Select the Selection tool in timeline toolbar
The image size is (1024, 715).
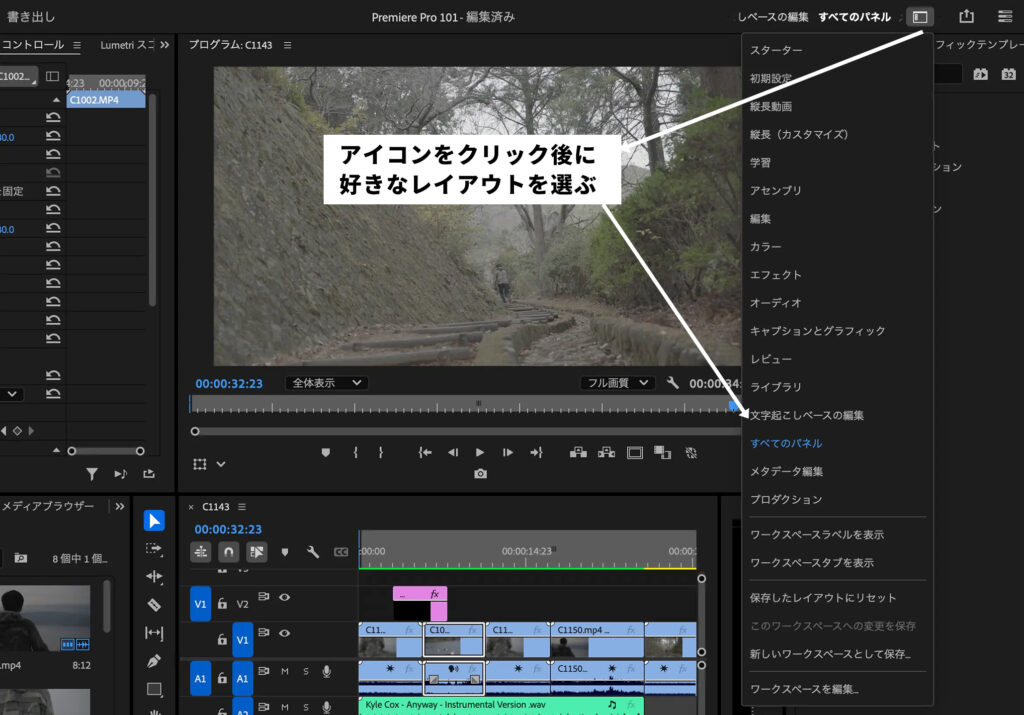pyautogui.click(x=153, y=521)
